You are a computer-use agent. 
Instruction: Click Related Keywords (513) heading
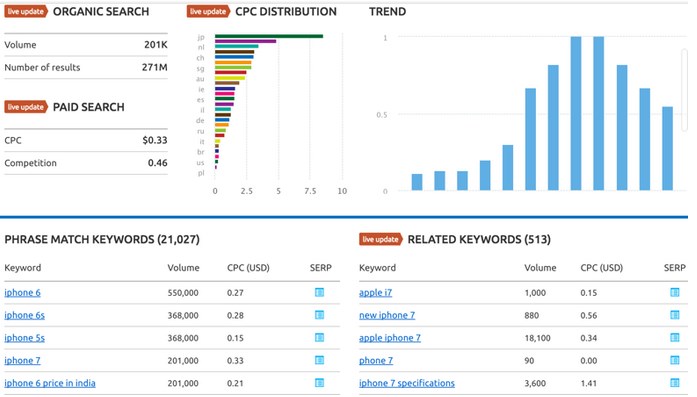[x=479, y=240]
